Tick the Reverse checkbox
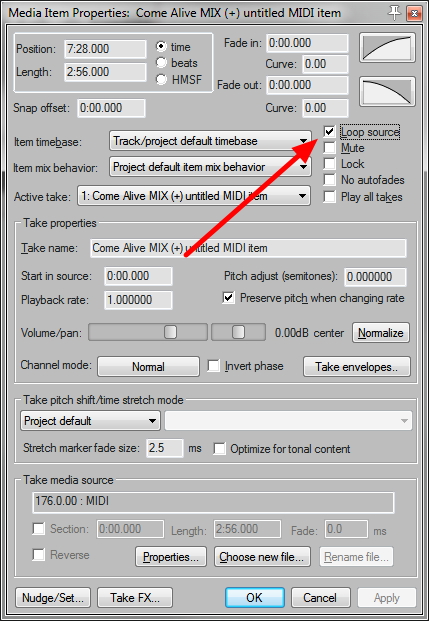 click(38, 554)
